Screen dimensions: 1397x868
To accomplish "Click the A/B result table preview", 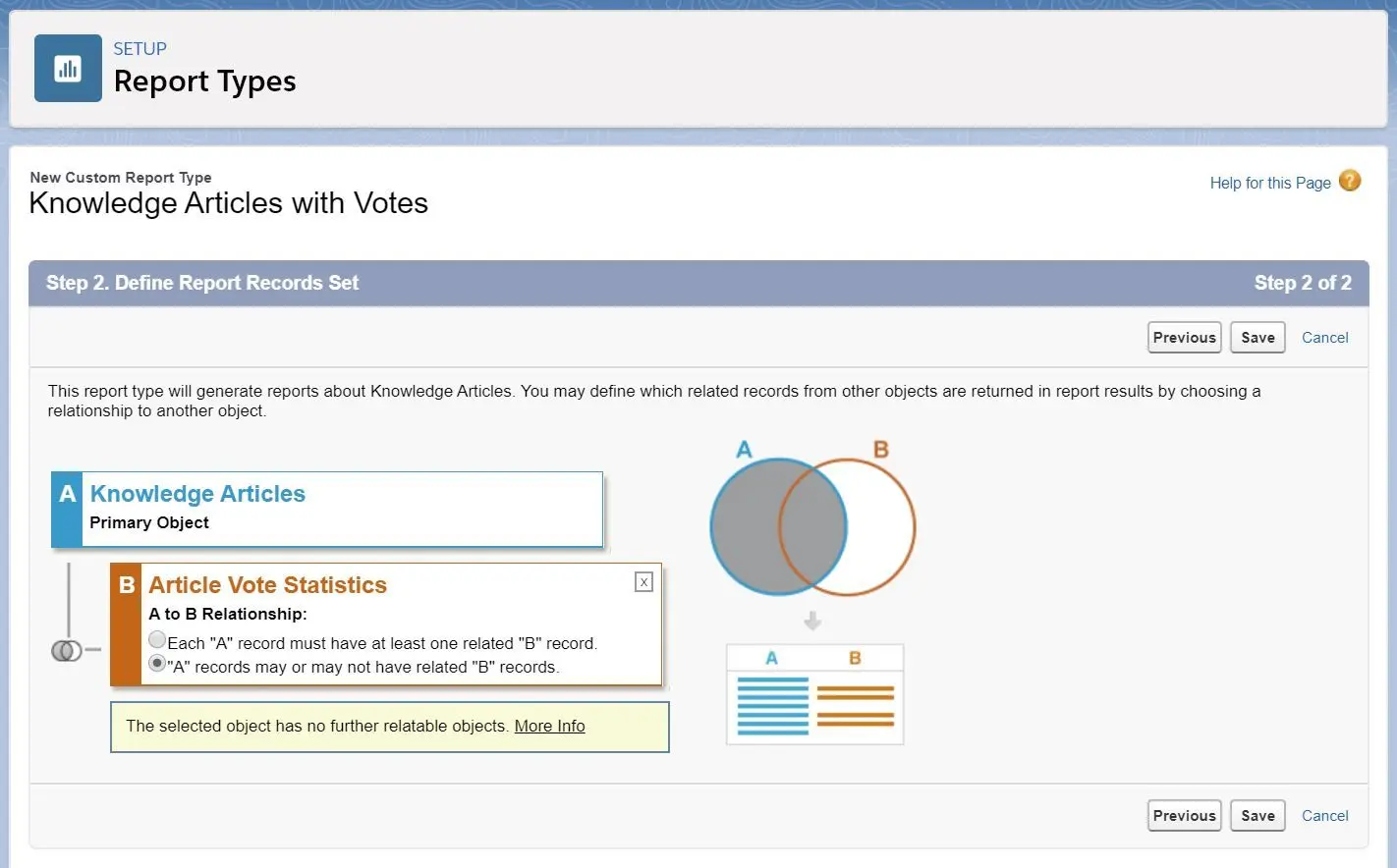I will pos(814,694).
